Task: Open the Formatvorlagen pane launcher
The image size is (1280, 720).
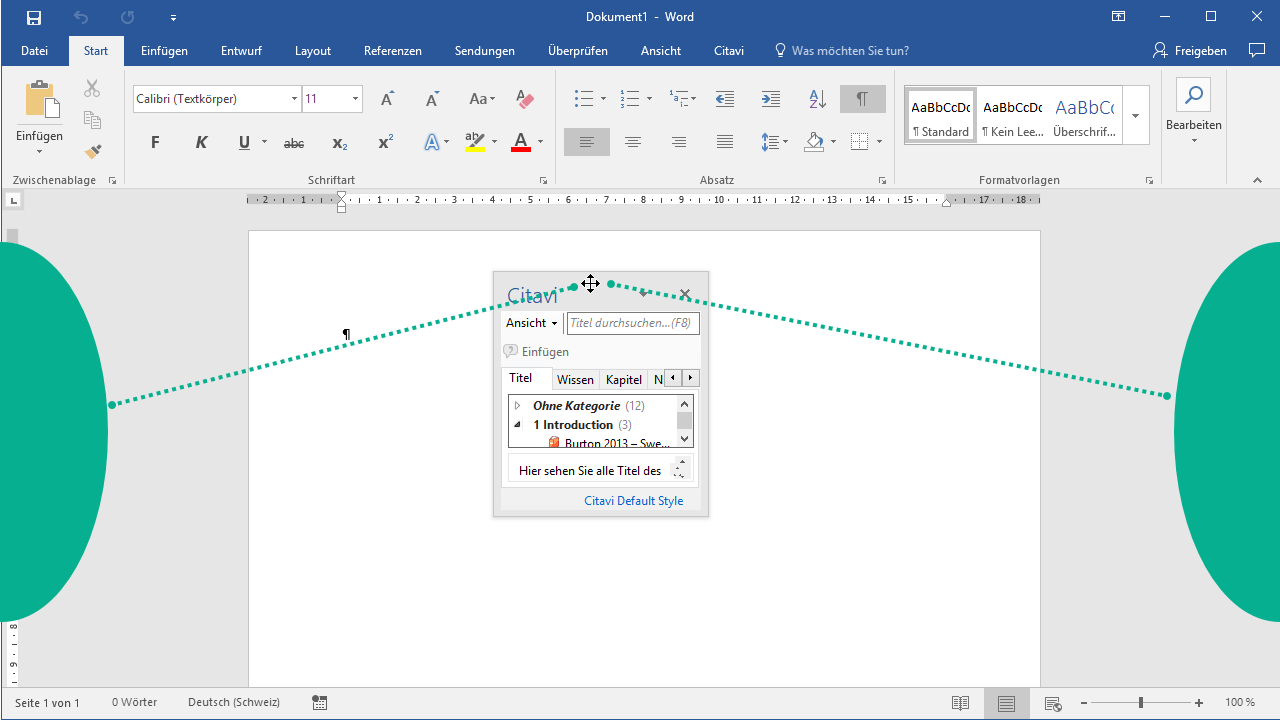Action: click(x=1149, y=181)
